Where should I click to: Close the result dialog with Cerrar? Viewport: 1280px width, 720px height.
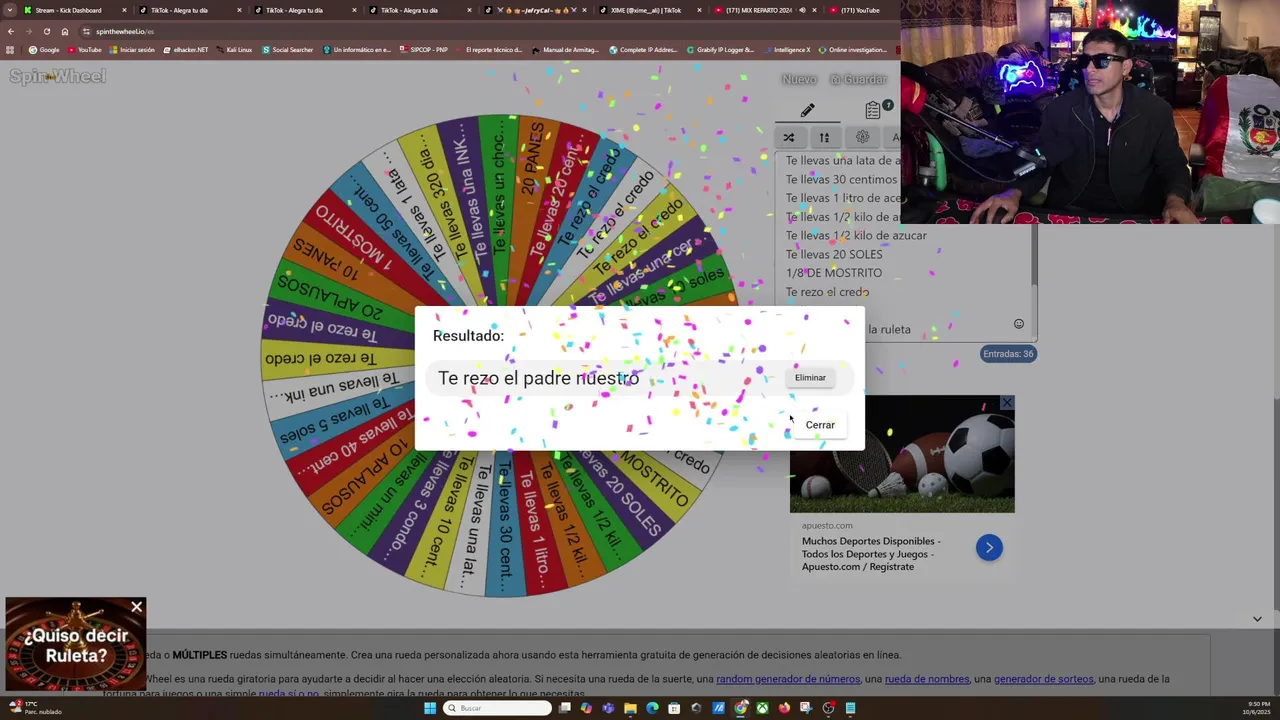(x=820, y=425)
